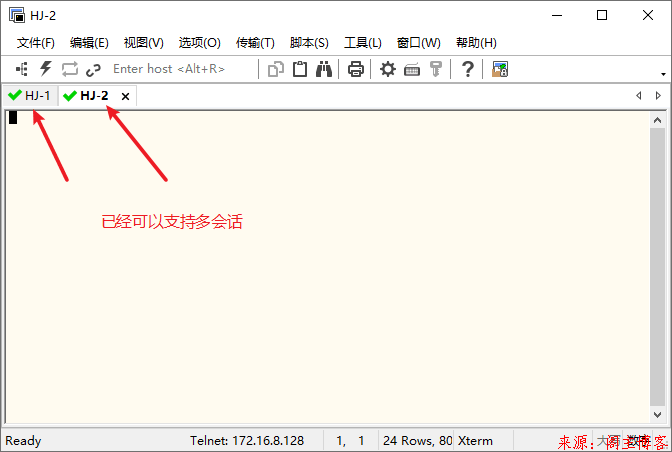
Task: Open the toolbar options dropdown arrow
Action: [663, 75]
